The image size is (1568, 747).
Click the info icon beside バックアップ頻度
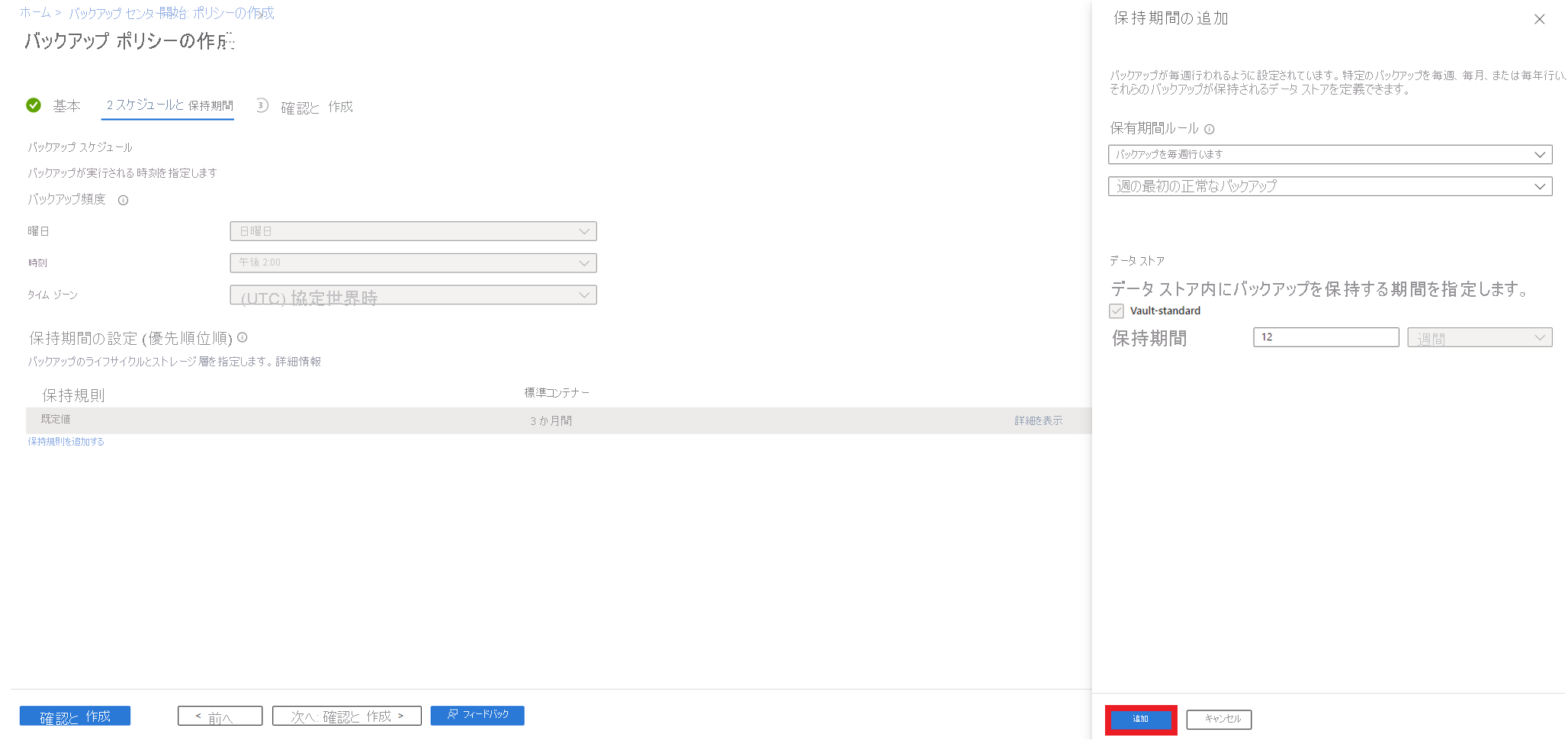[x=123, y=201]
